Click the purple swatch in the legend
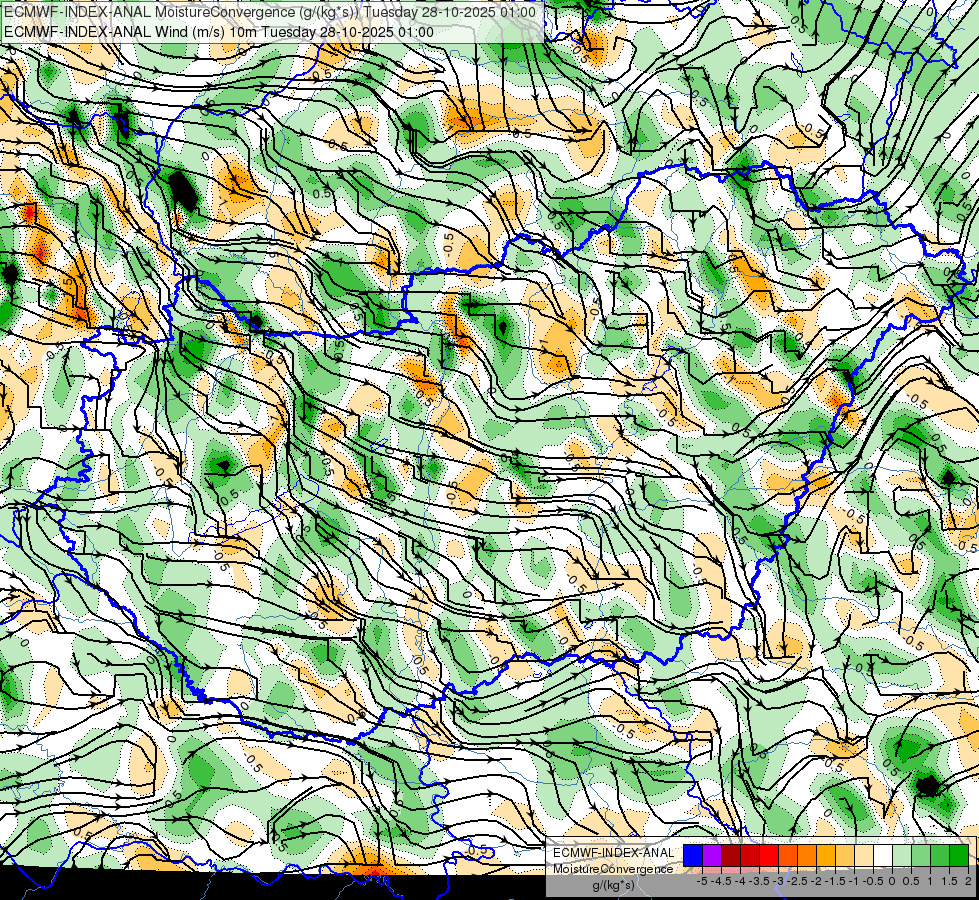 click(712, 855)
